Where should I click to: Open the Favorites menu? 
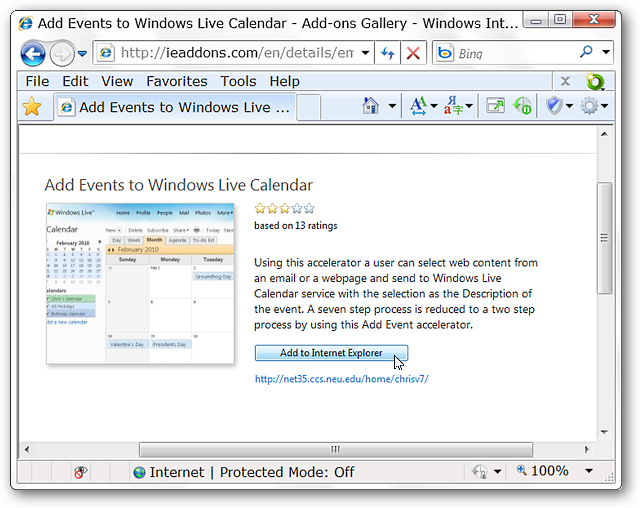point(177,81)
